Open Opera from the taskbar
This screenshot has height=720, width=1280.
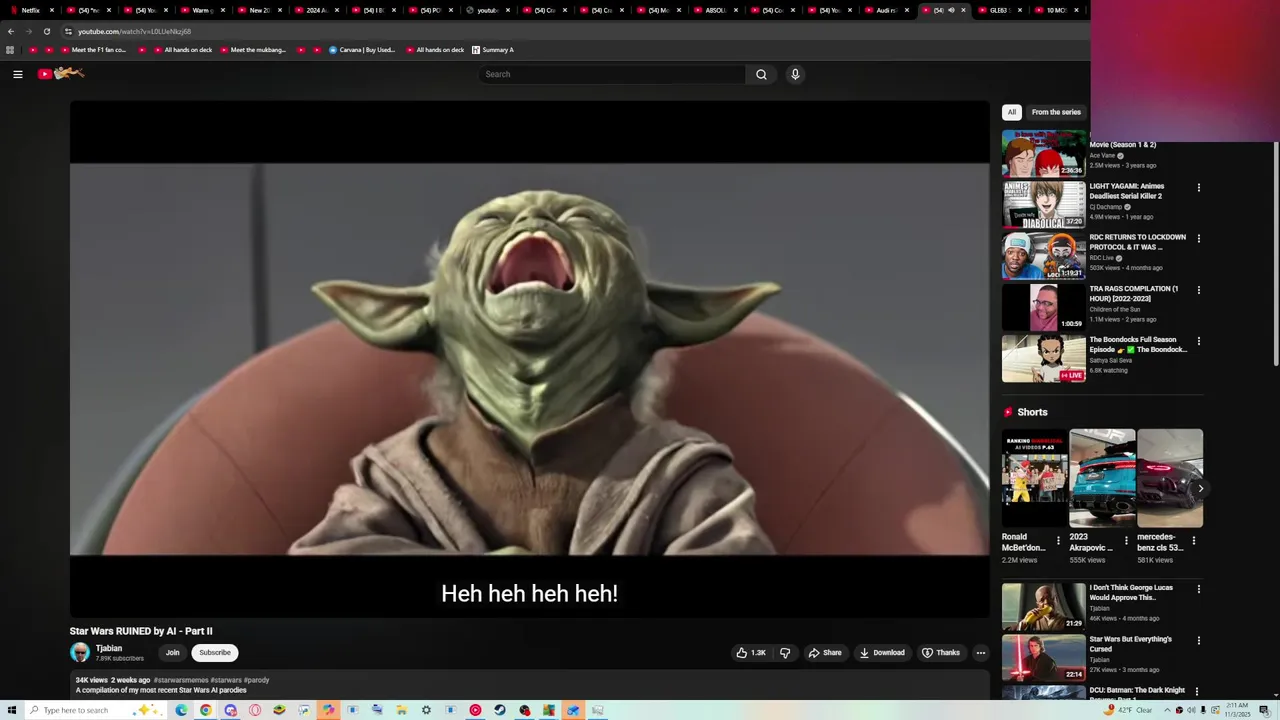click(255, 710)
